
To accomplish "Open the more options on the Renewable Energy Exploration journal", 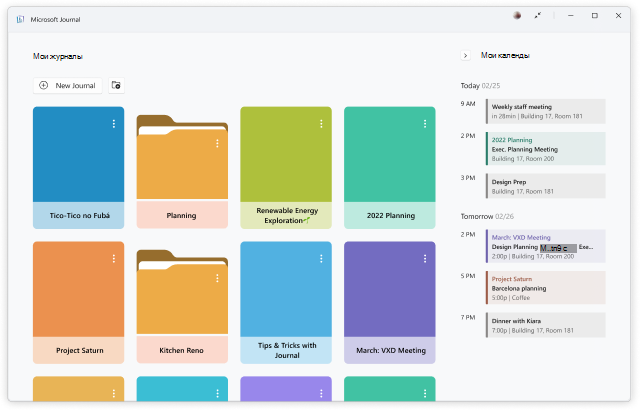I will tap(321, 124).
